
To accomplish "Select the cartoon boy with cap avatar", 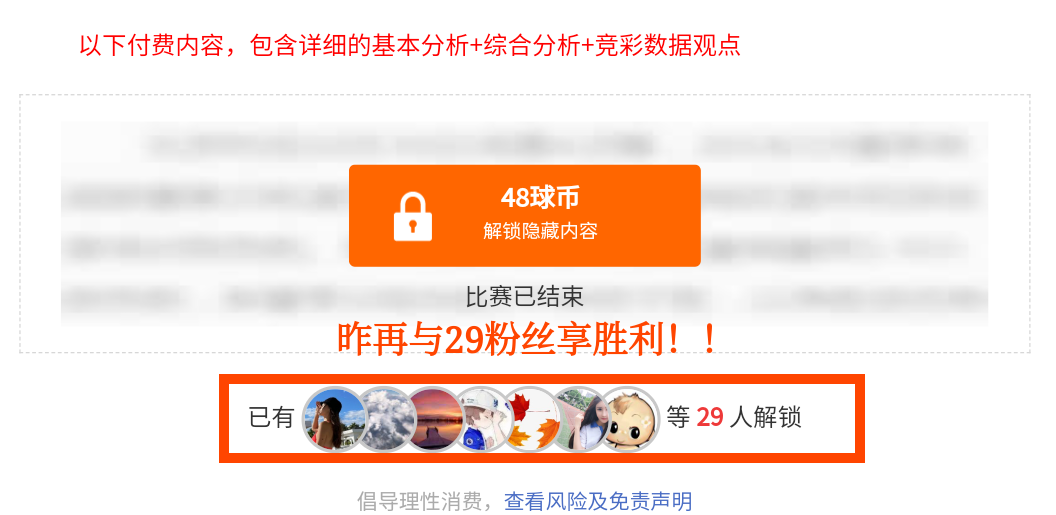I will point(484,419).
